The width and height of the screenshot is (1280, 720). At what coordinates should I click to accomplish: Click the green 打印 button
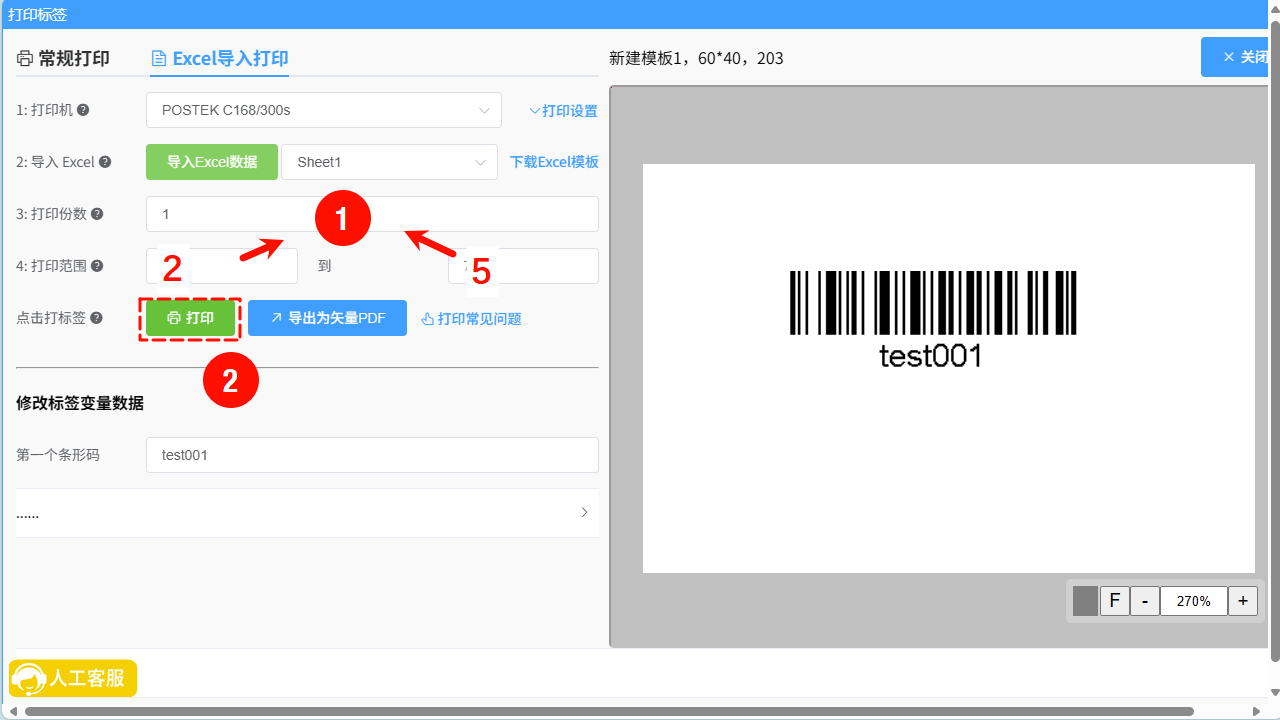pos(190,318)
